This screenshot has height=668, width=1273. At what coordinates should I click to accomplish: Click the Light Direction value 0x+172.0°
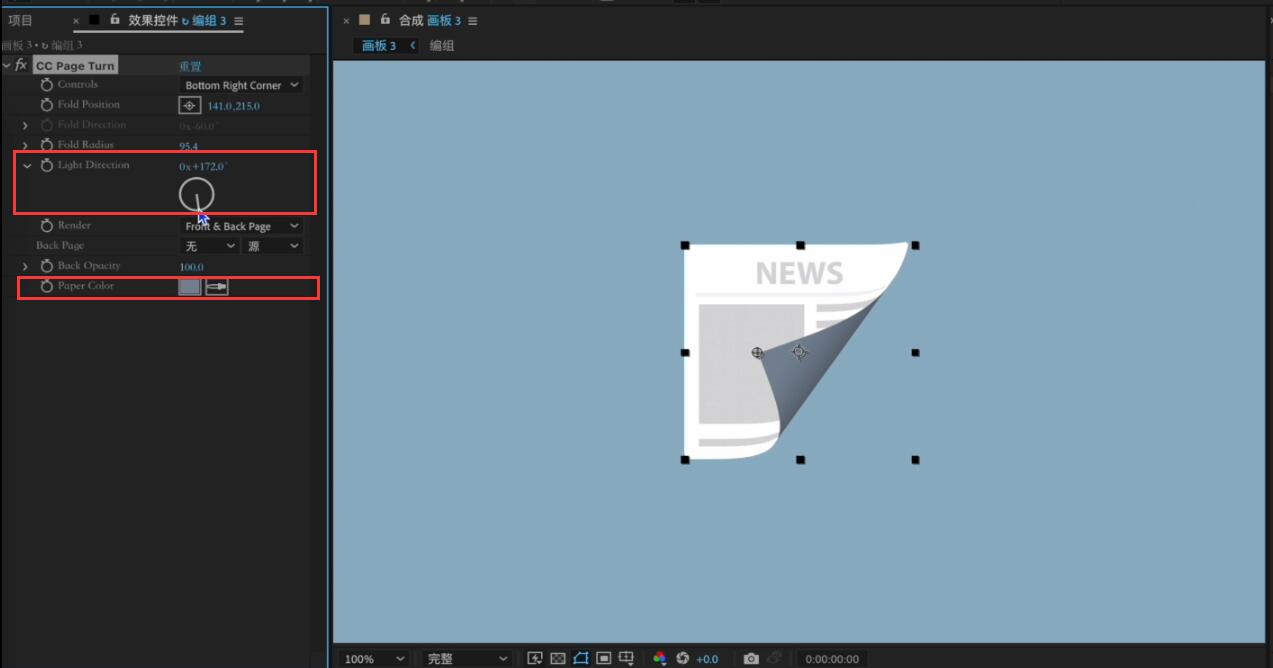[203, 166]
